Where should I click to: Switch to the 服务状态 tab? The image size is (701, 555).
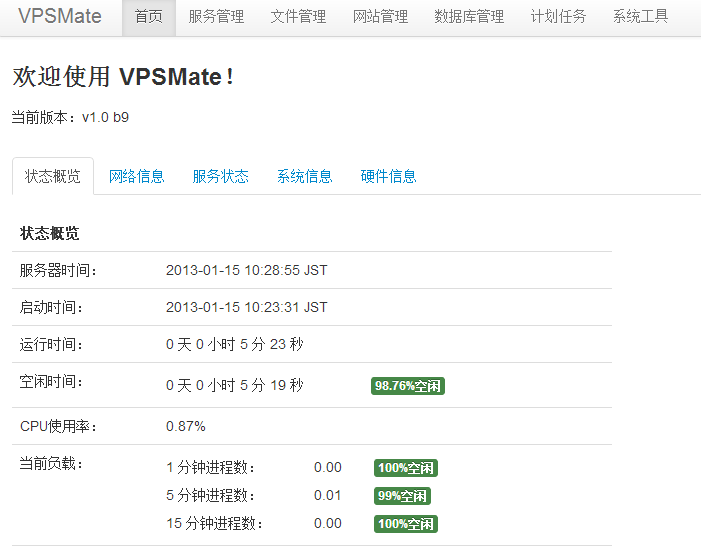pos(220,176)
